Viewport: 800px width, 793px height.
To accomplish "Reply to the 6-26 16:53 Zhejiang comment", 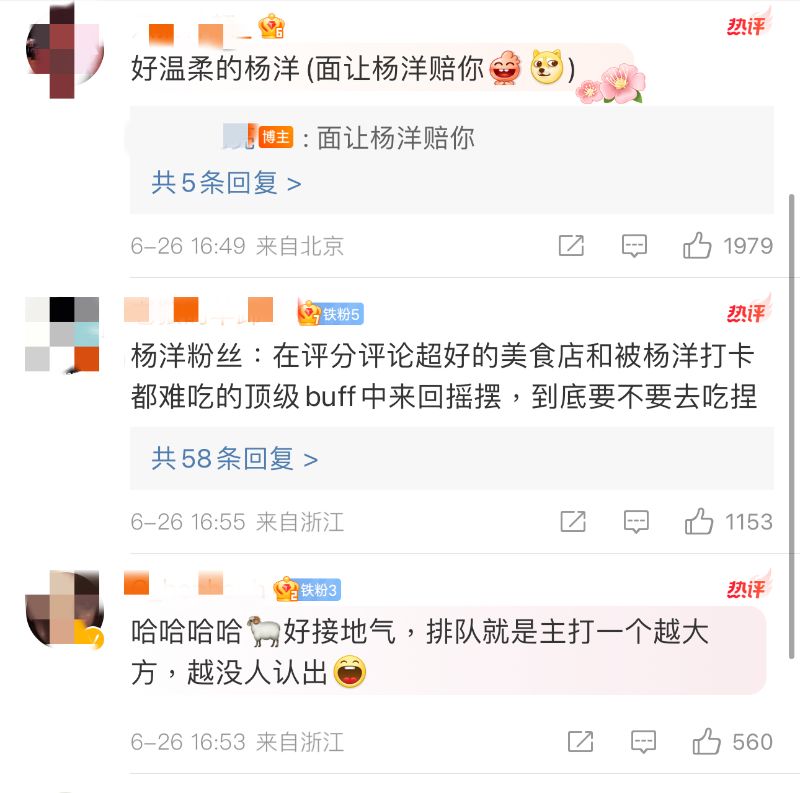I will pos(643,741).
